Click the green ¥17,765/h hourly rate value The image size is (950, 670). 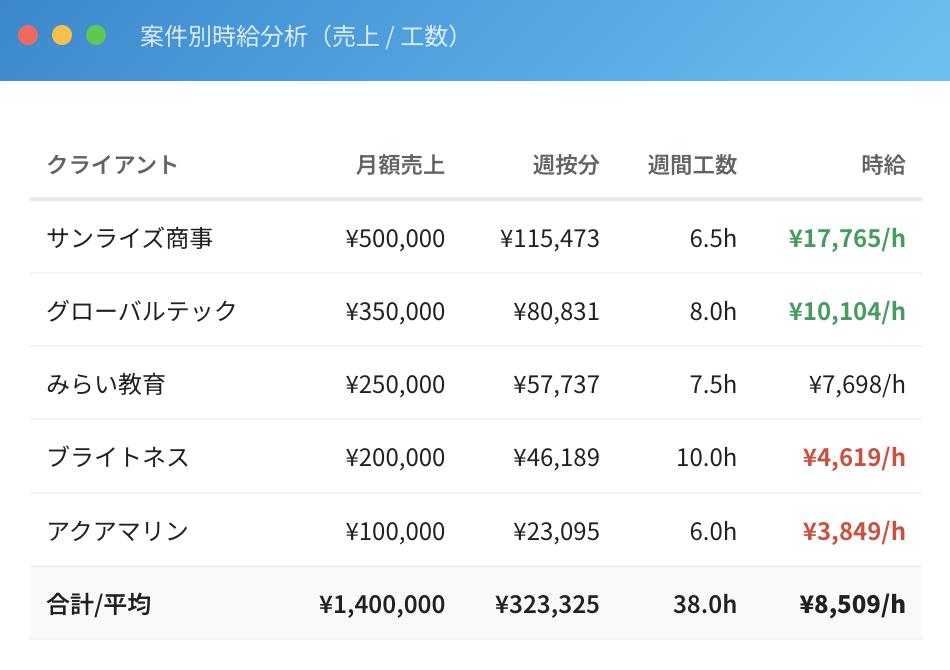846,238
